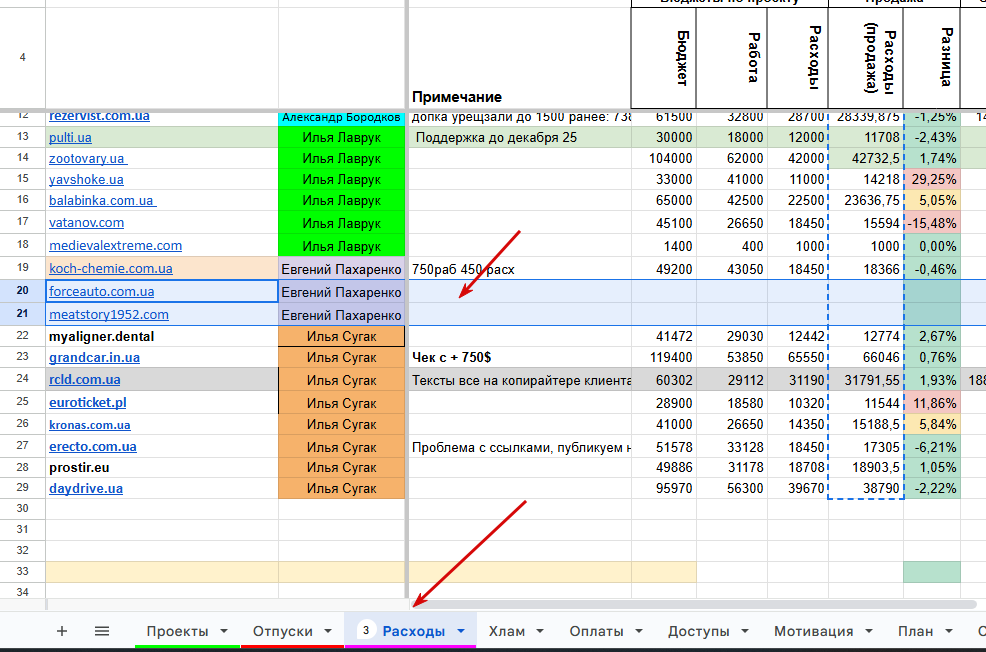Switch to the Хлам sheet tab
Image resolution: width=986 pixels, height=652 pixels.
tap(506, 631)
